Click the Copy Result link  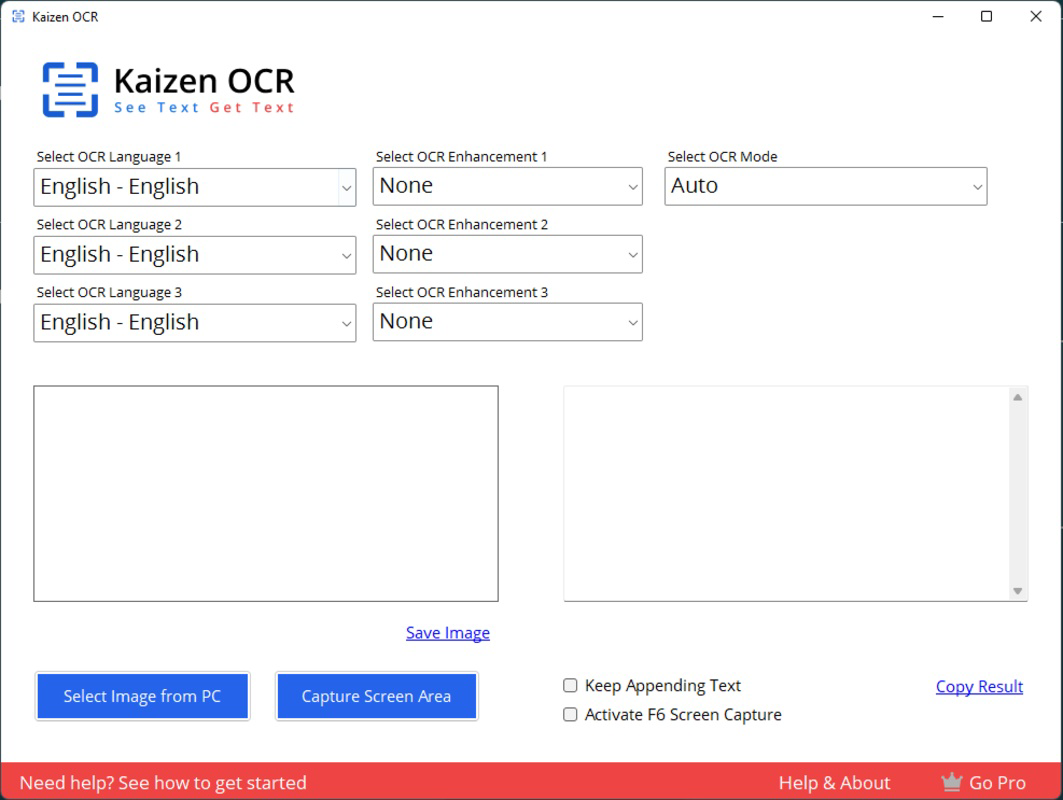[979, 686]
